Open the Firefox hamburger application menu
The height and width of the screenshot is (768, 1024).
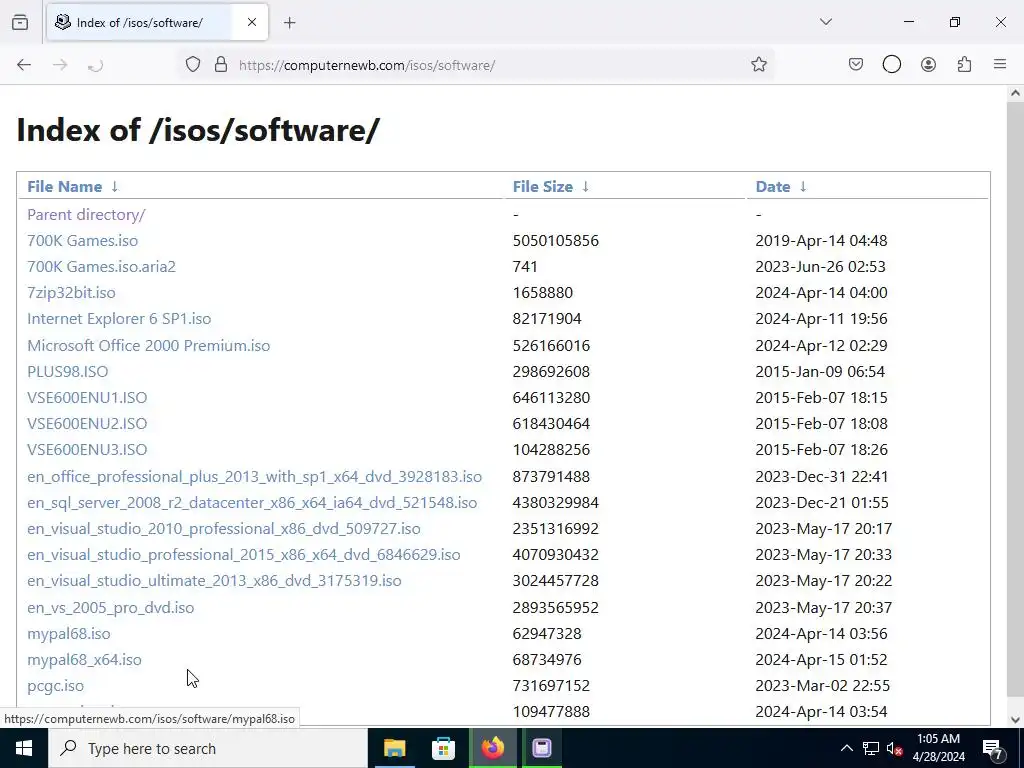[x=1000, y=64]
